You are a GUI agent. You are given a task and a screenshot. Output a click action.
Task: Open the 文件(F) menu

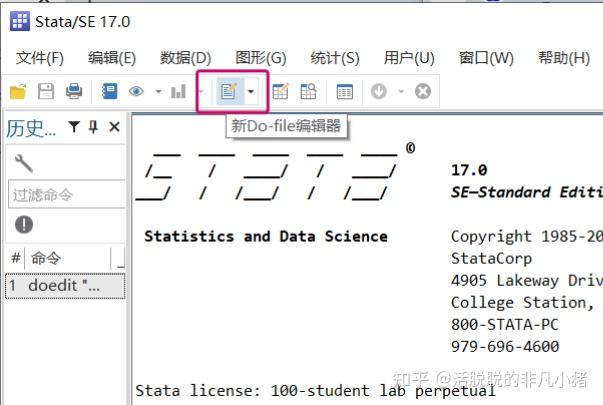click(x=40, y=58)
